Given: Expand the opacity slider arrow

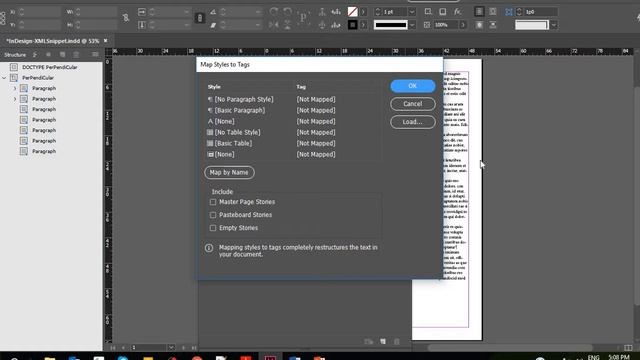Looking at the screenshot, I should point(463,25).
